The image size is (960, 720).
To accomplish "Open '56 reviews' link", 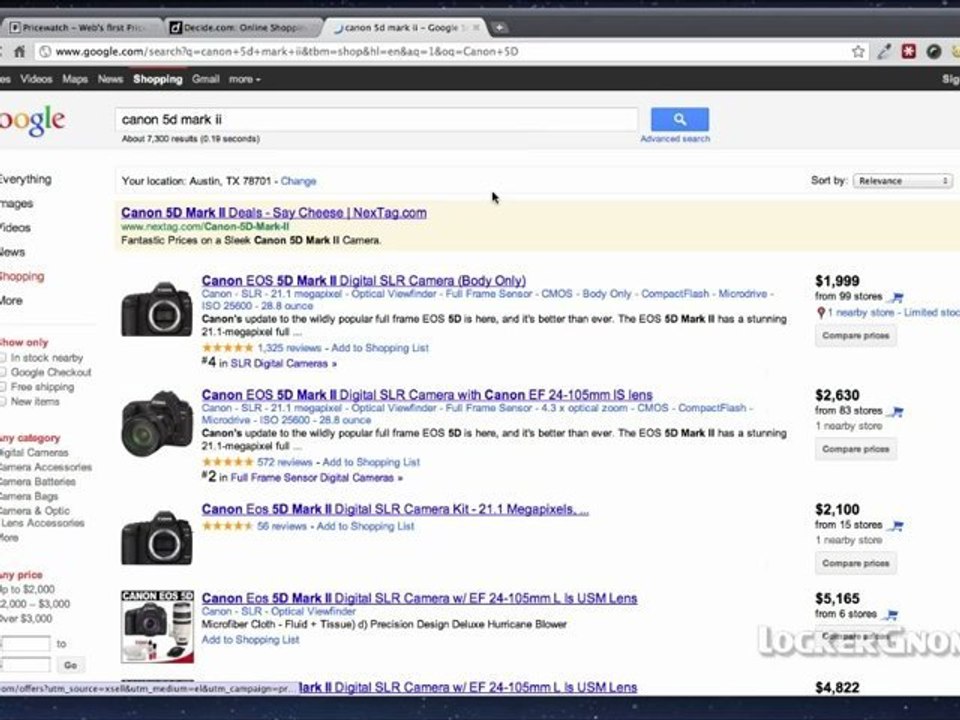I will pyautogui.click(x=282, y=526).
